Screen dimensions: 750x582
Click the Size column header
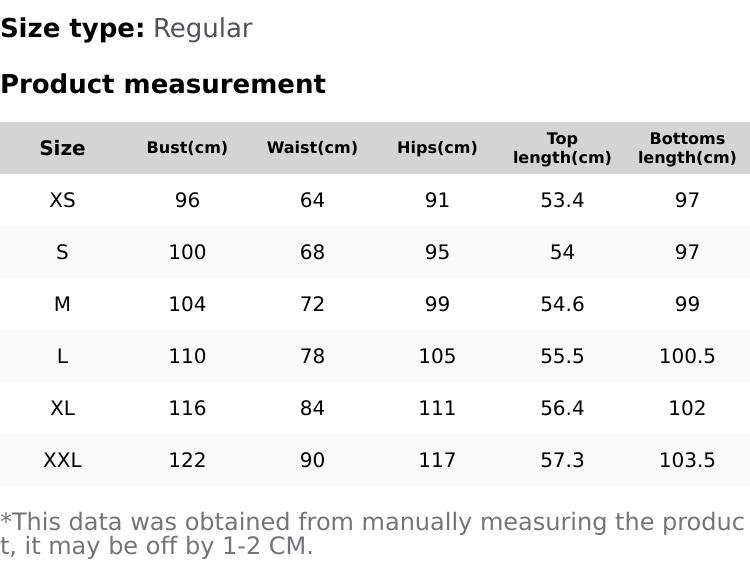point(62,148)
